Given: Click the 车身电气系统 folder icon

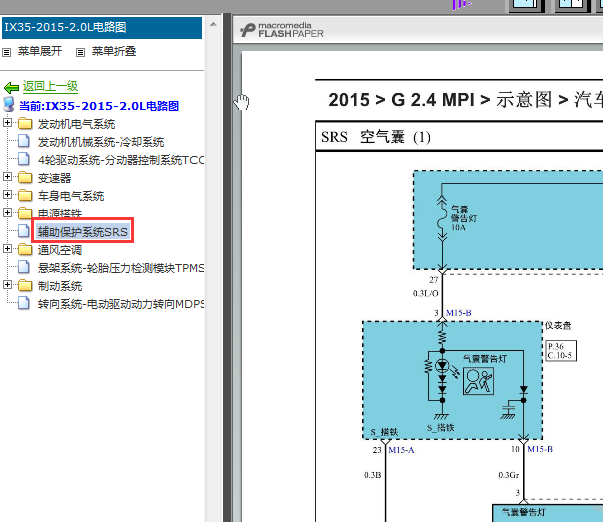Looking at the screenshot, I should click(25, 195).
